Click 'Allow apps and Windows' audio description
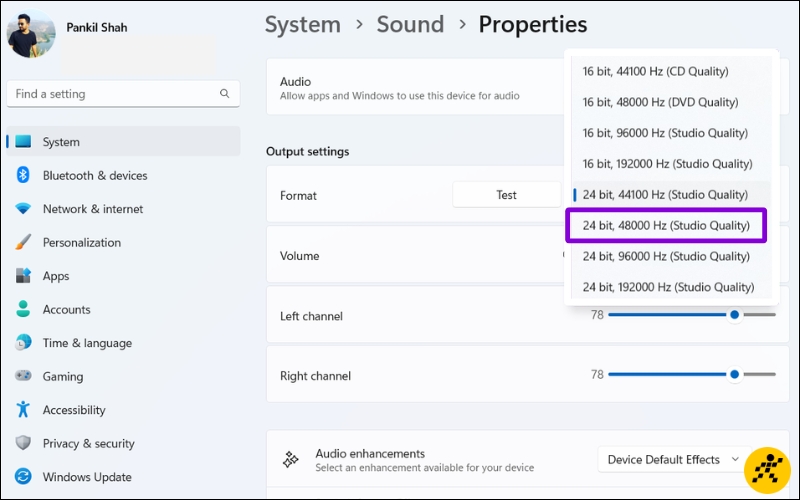The height and width of the screenshot is (500, 800). [x=399, y=96]
